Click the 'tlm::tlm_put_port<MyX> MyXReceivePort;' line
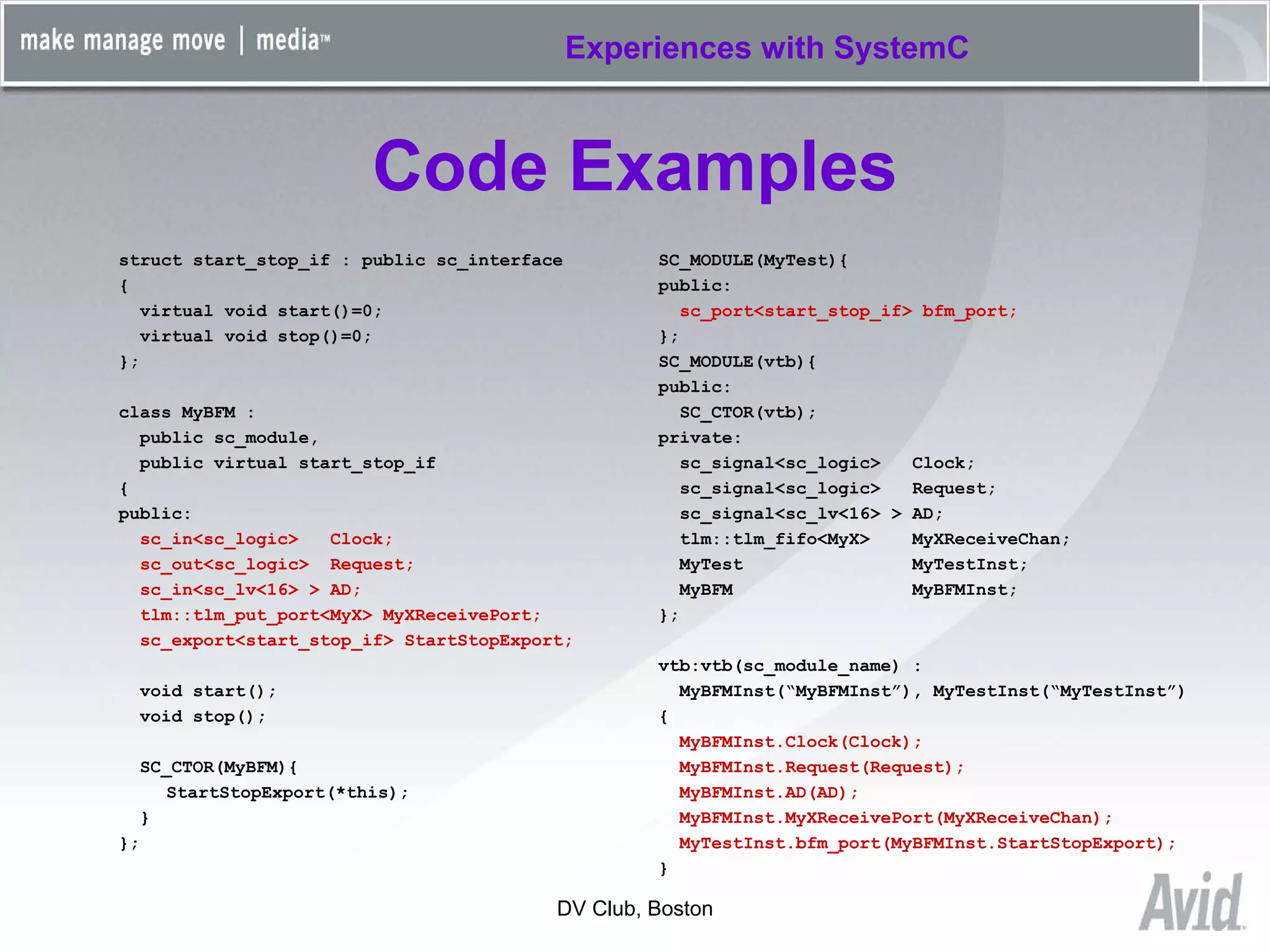Viewport: 1270px width, 952px height. (340, 615)
